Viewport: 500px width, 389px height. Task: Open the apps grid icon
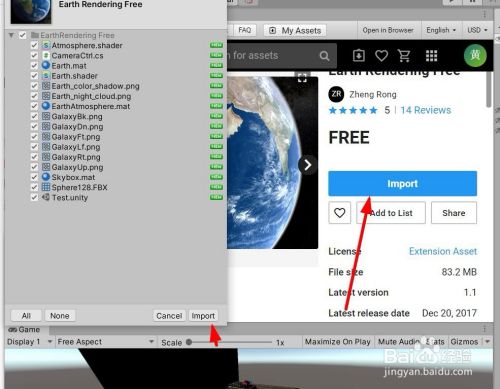click(x=431, y=56)
